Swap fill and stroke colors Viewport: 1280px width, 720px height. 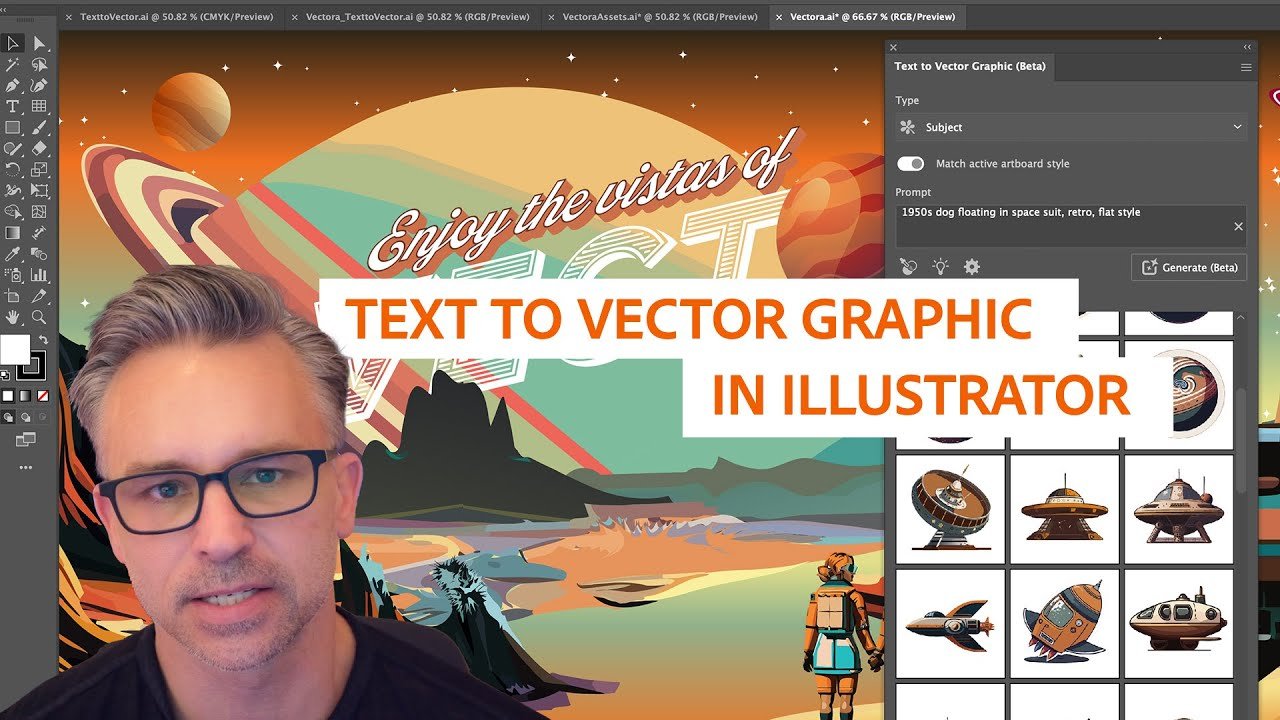tap(44, 340)
